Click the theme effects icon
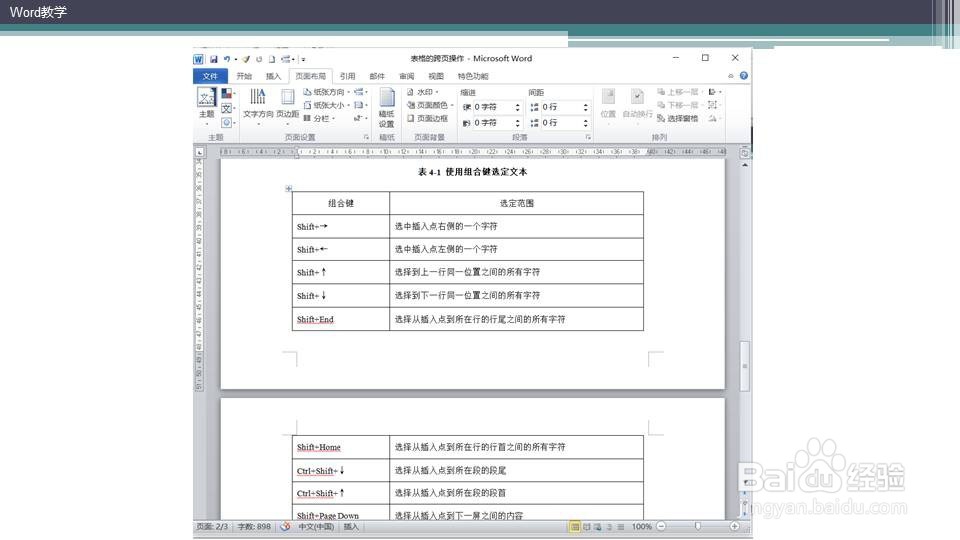 pos(227,122)
